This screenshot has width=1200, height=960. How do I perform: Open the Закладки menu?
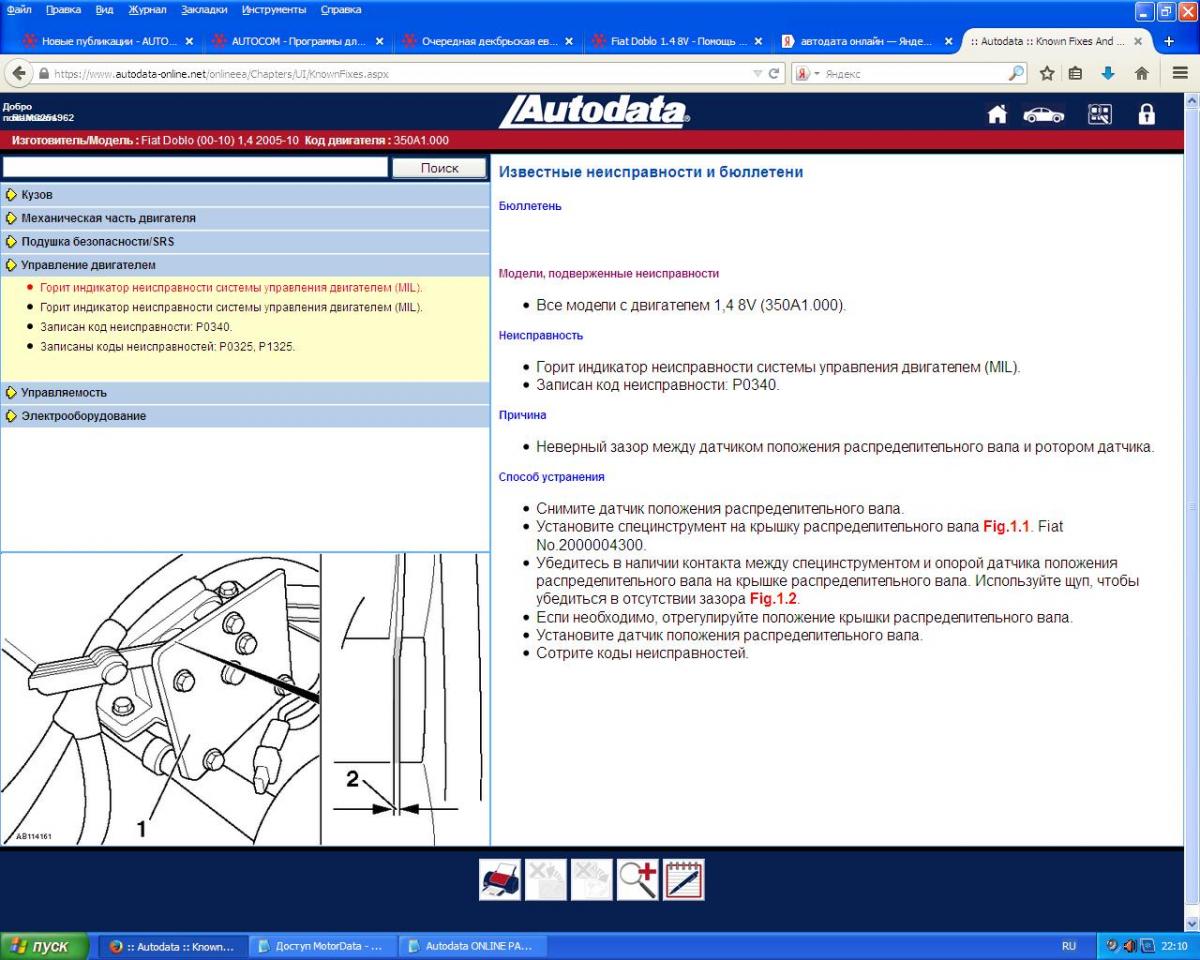[204, 10]
